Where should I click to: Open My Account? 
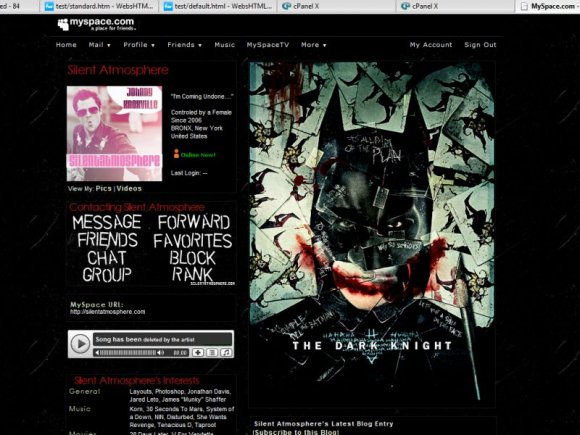(431, 45)
